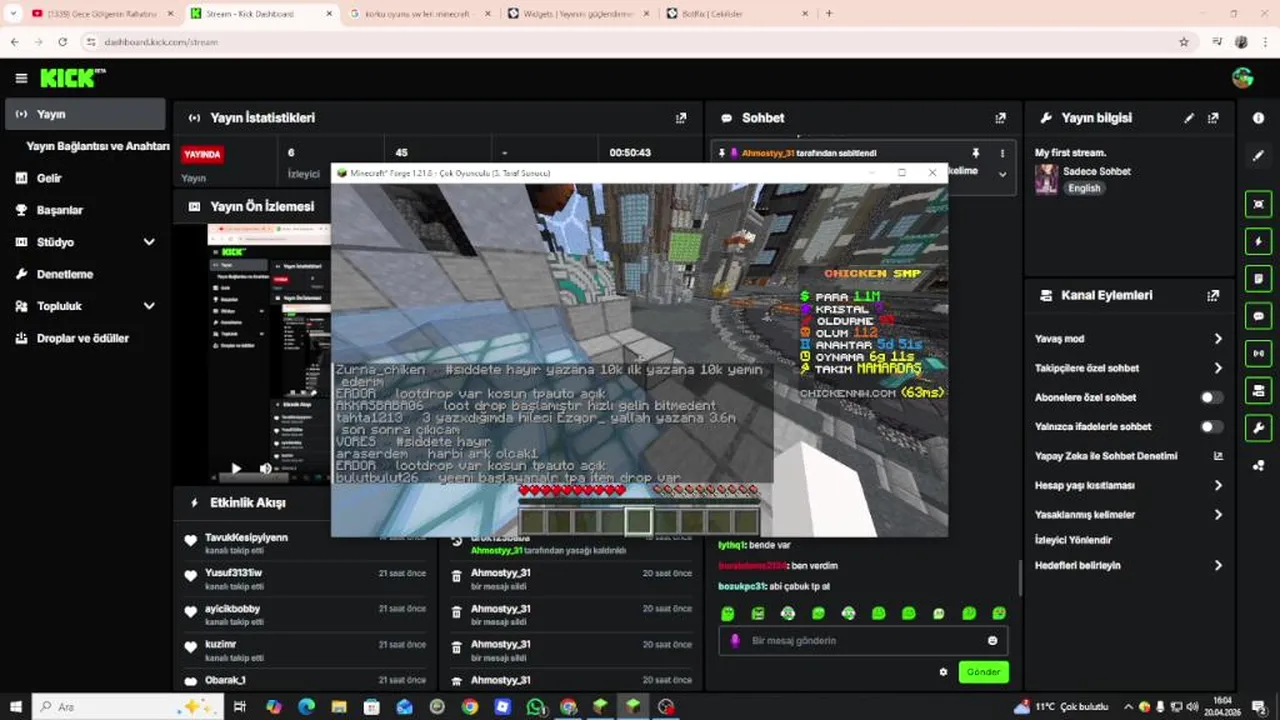Expand the pinned message with the chevron
This screenshot has height=720, width=1280.
[x=1002, y=174]
